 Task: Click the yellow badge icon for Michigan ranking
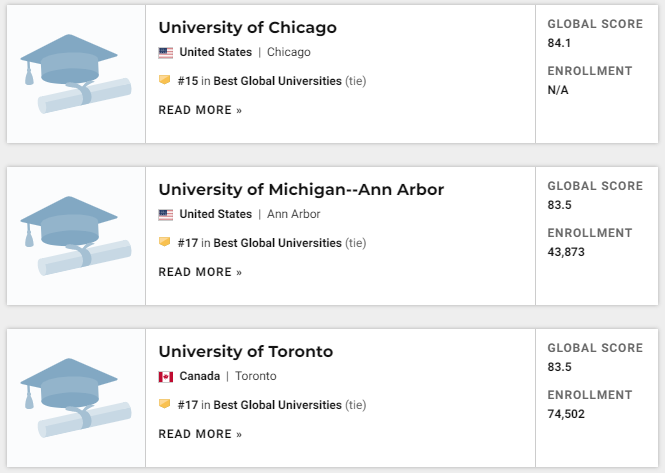coord(165,242)
